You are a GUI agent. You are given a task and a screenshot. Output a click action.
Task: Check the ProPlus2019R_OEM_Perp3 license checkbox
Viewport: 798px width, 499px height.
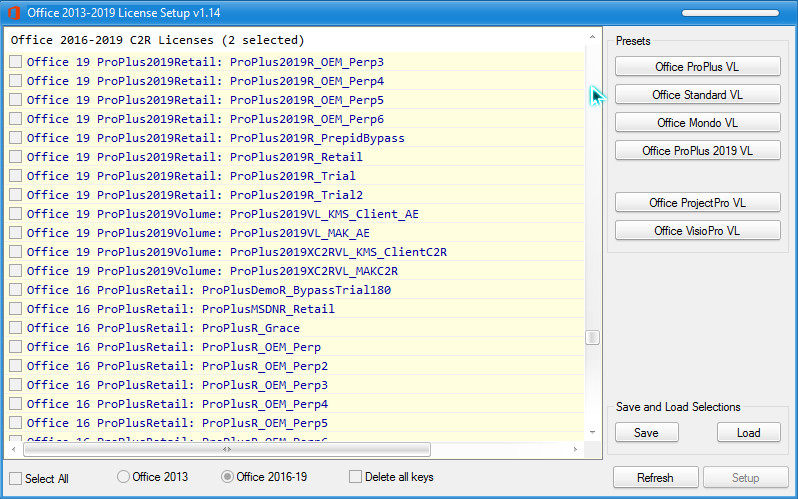16,62
